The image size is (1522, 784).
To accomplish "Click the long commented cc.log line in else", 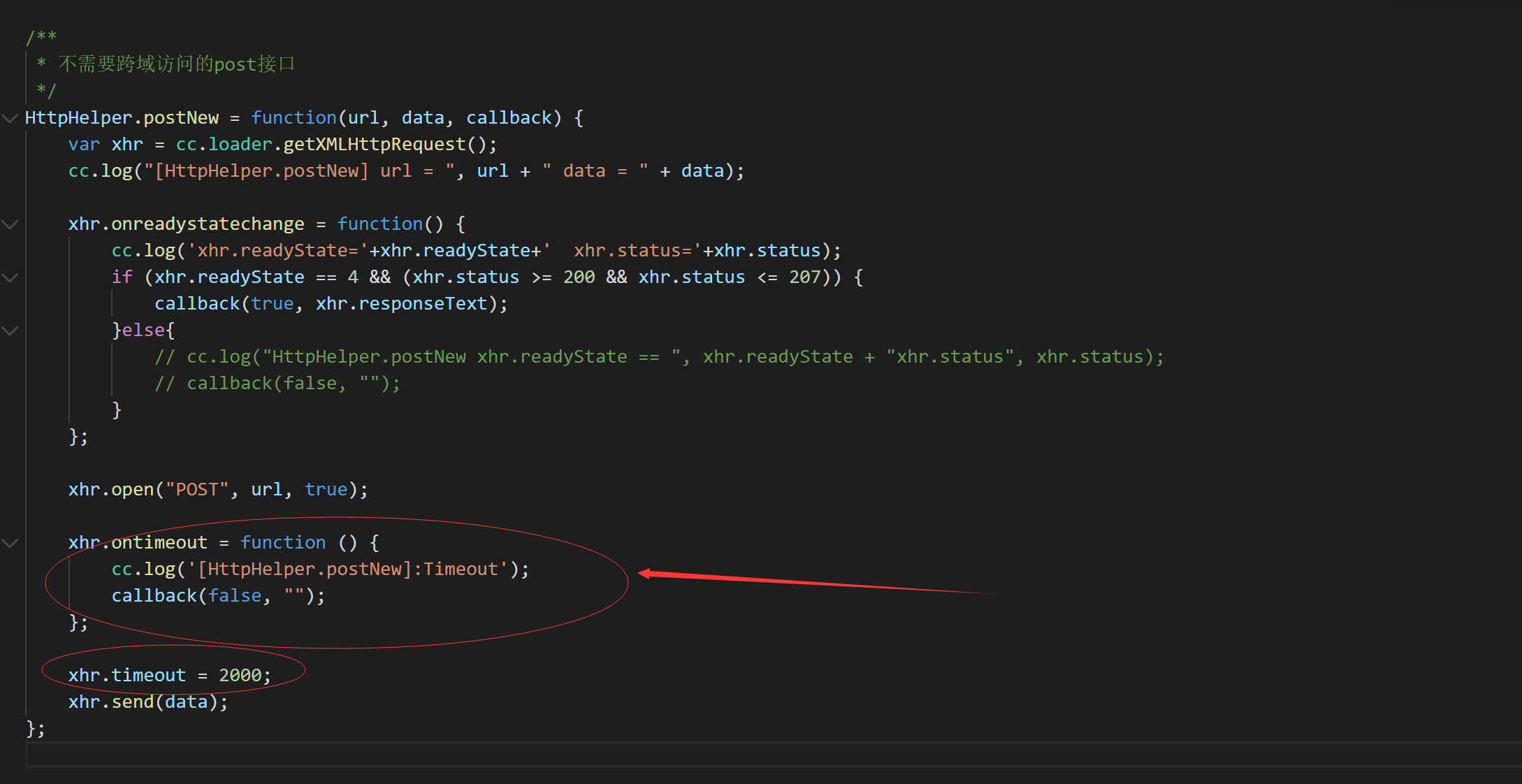I will pyautogui.click(x=659, y=357).
